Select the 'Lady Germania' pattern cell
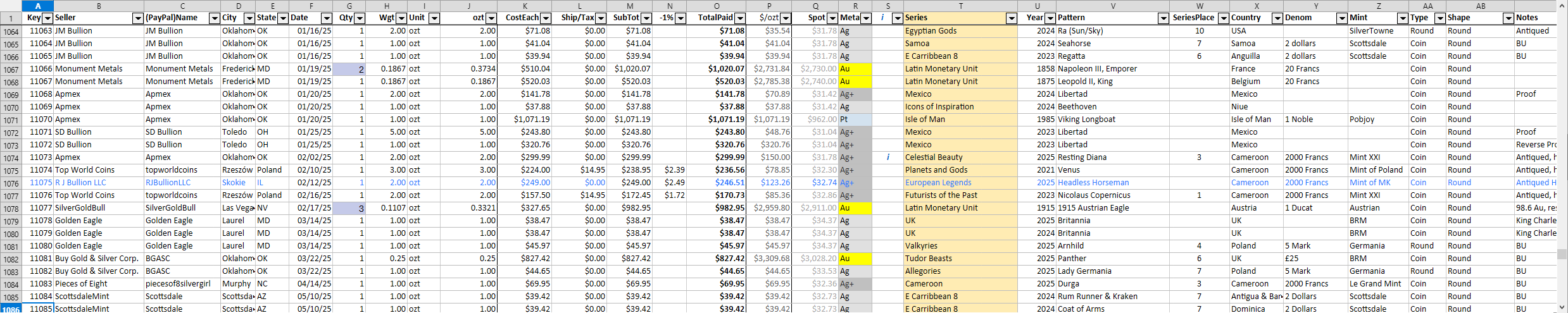The width and height of the screenshot is (1568, 313). point(1113,271)
